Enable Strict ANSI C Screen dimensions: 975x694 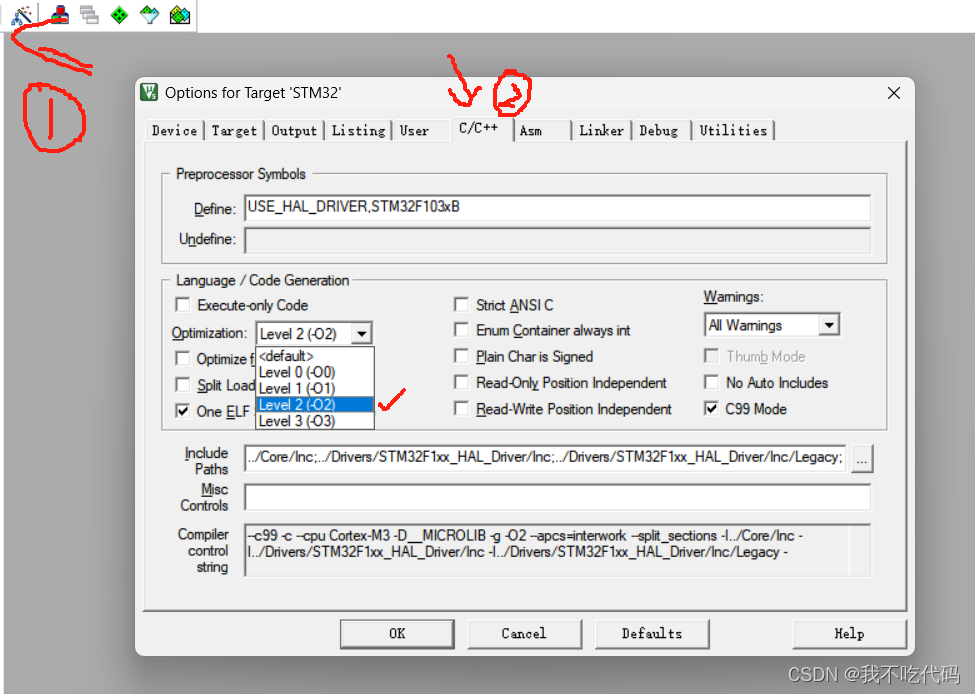[x=462, y=304]
